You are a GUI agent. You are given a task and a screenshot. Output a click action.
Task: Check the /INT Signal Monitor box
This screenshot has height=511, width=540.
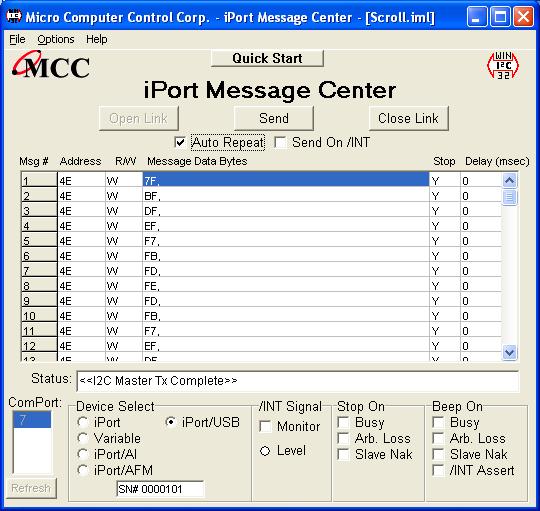pos(265,426)
